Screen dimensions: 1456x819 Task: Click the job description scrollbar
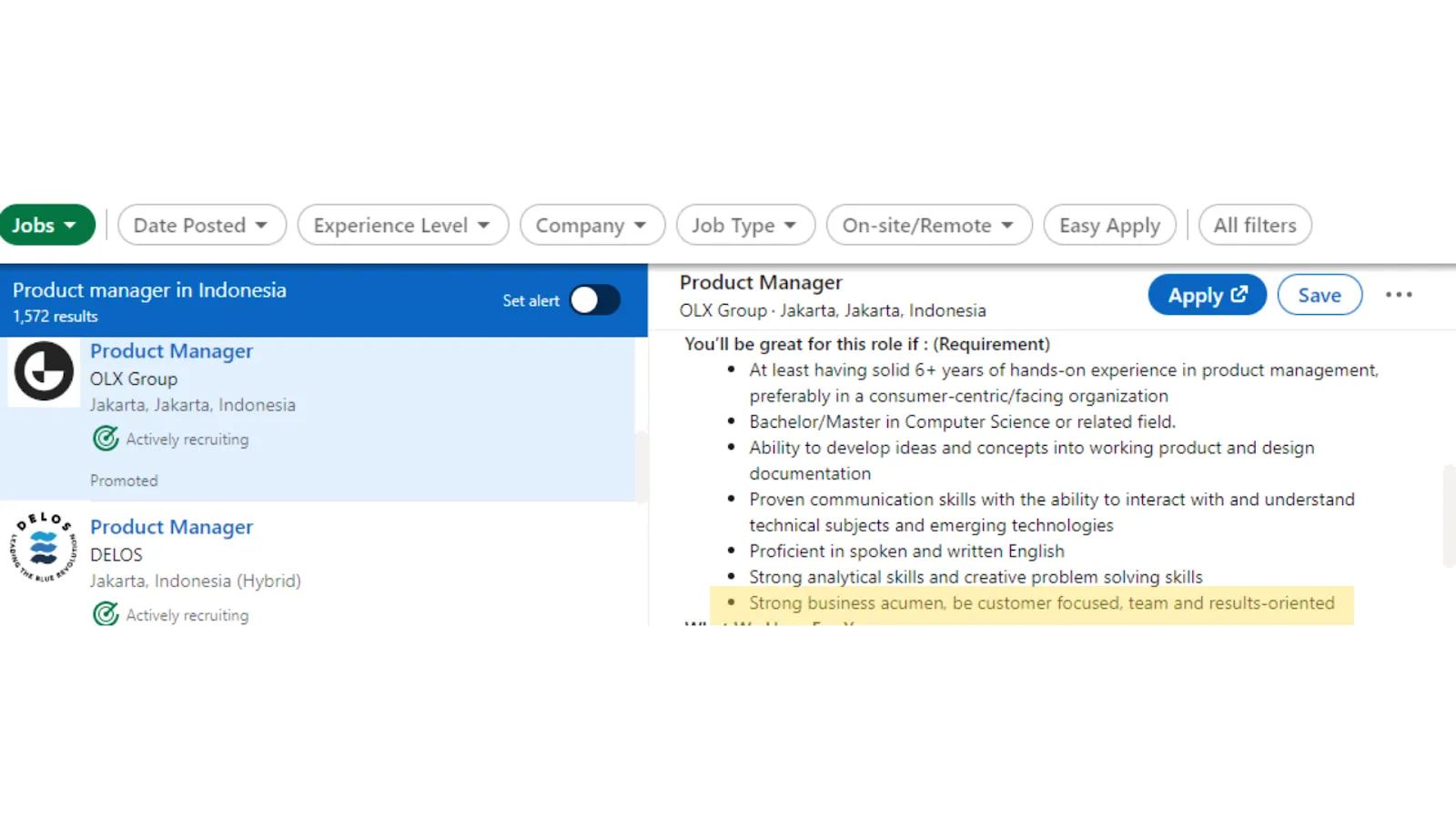coord(1449,516)
